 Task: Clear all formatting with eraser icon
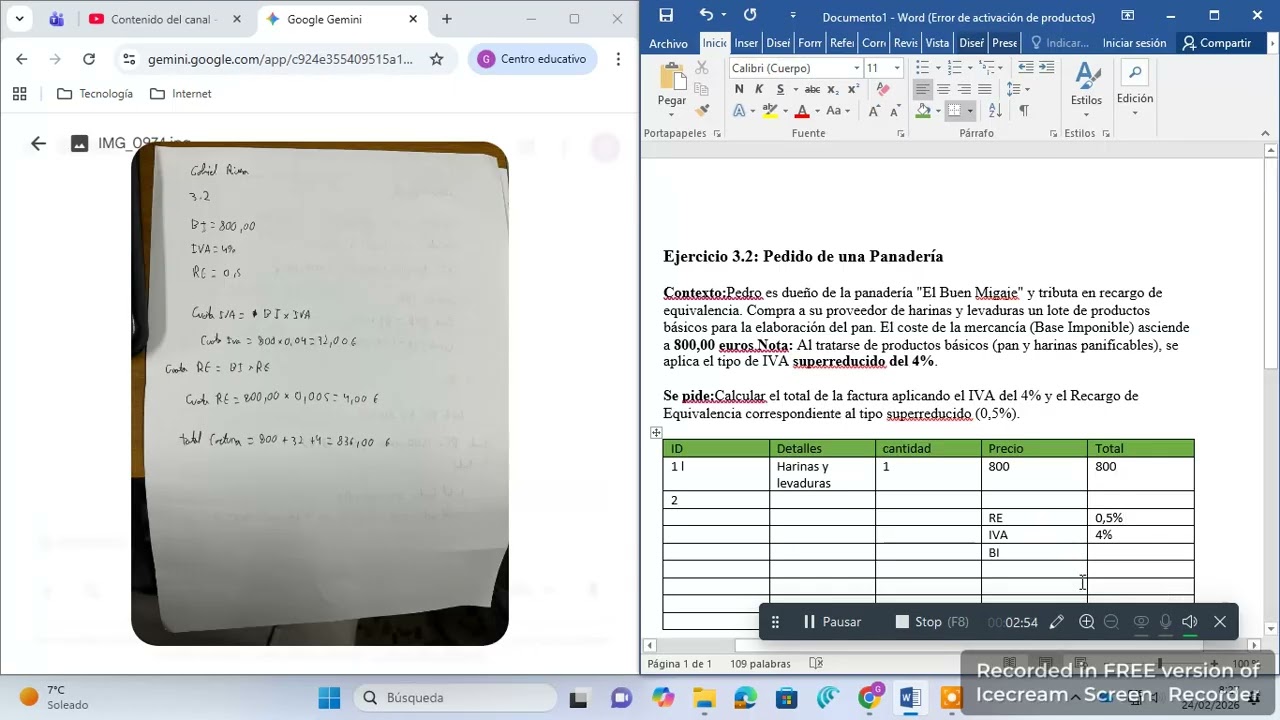pyautogui.click(x=883, y=89)
